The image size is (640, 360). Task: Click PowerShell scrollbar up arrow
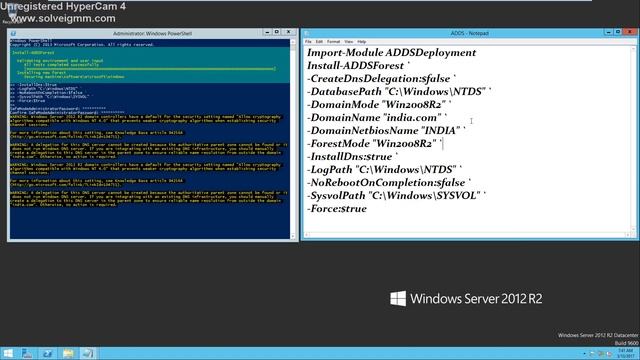(293, 42)
